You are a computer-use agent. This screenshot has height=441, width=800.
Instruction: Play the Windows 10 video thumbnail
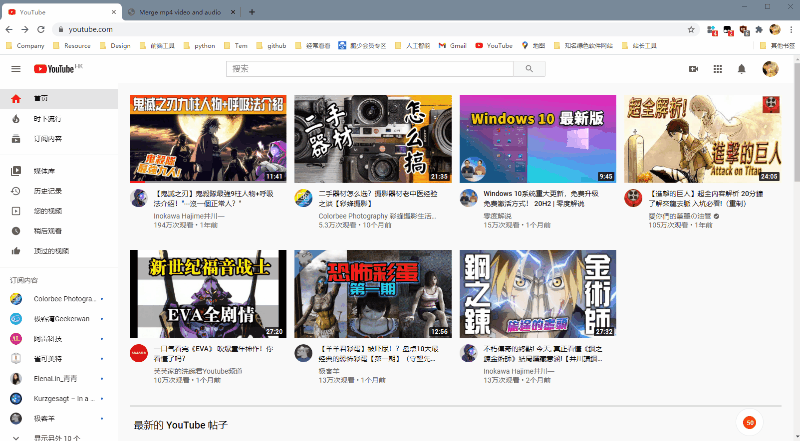tap(538, 138)
